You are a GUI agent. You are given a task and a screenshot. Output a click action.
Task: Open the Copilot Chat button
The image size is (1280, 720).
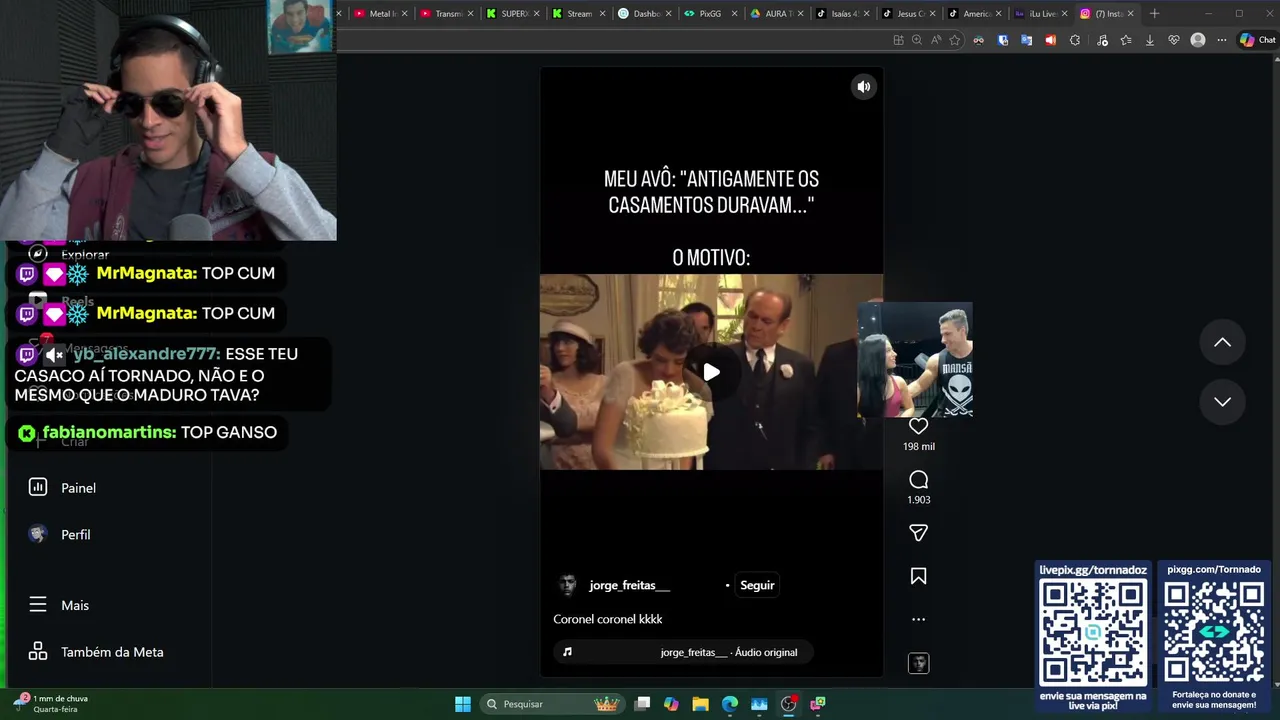(1258, 40)
